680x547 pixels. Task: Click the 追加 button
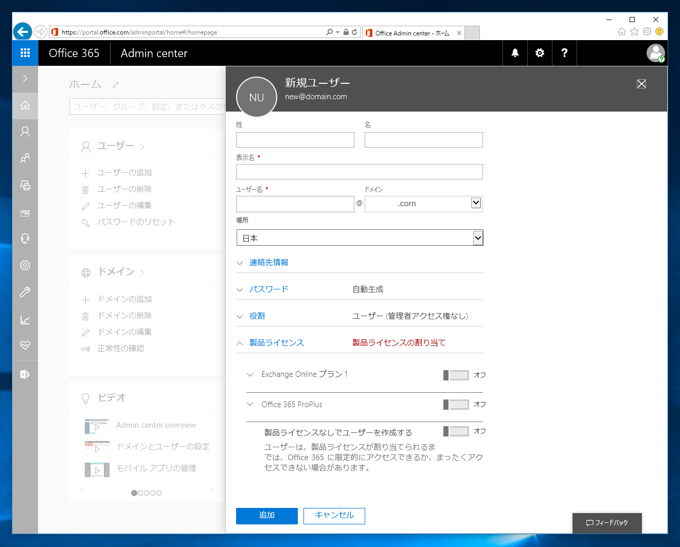click(267, 515)
